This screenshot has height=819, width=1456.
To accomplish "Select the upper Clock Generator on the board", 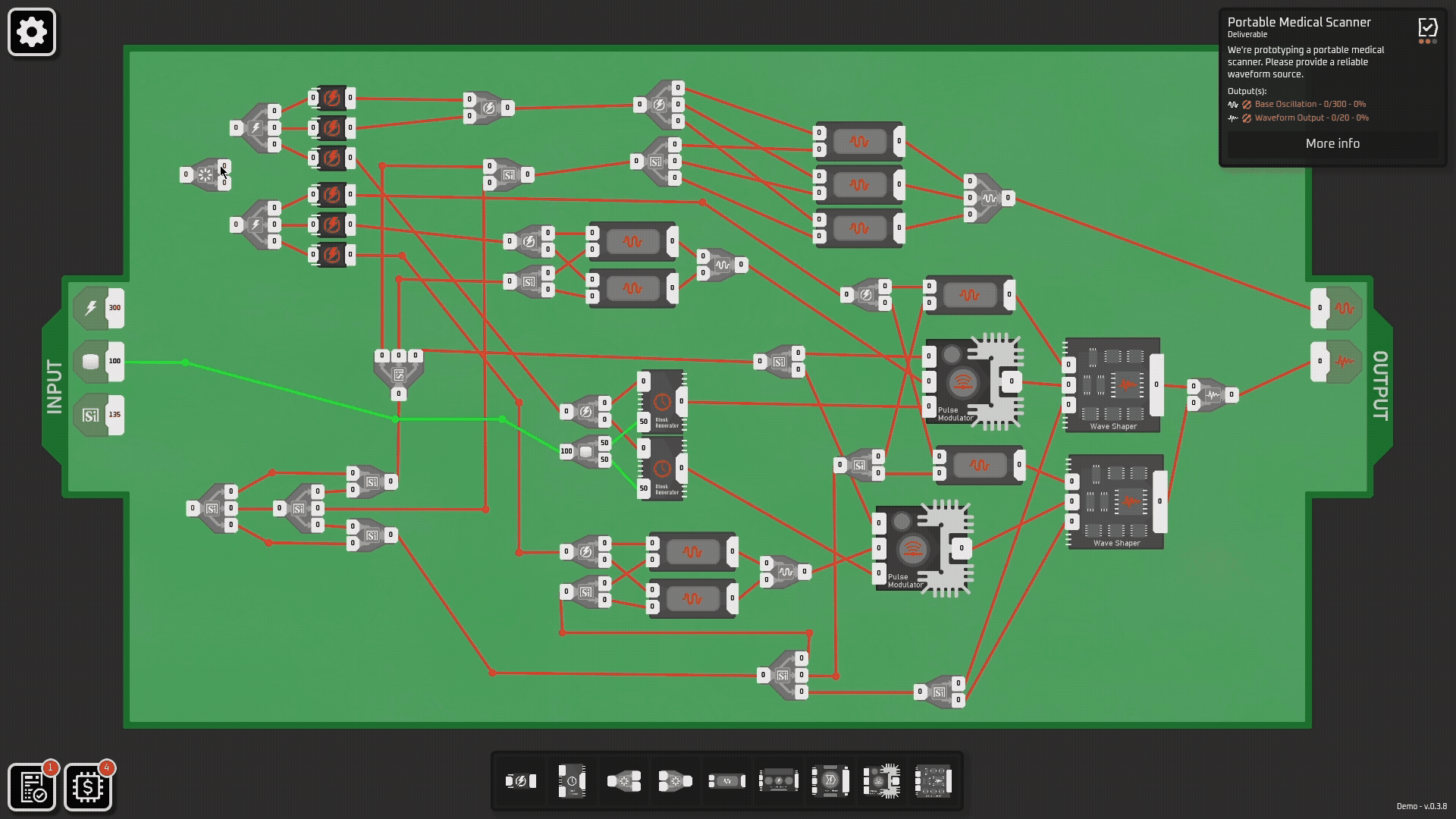I will (x=662, y=401).
